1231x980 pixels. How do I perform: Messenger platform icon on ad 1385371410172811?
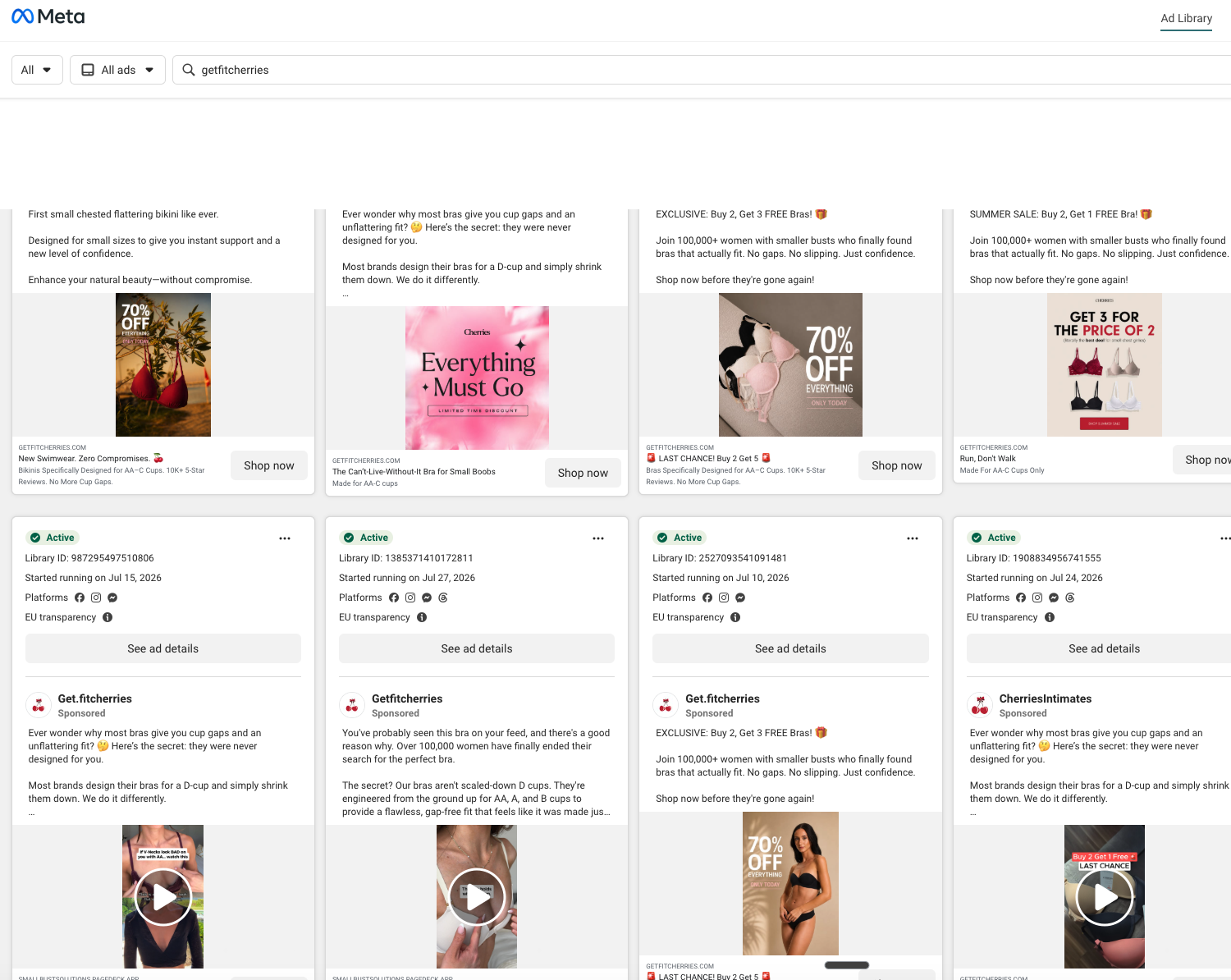coord(427,598)
